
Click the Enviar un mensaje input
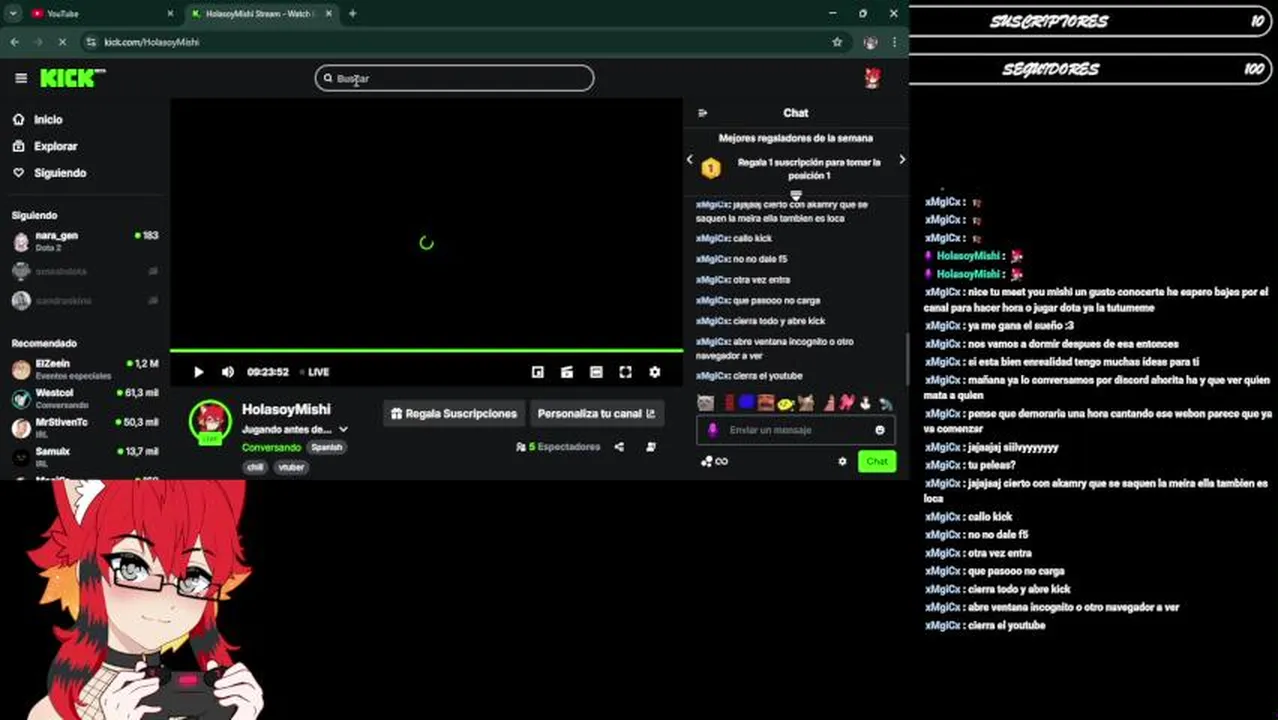coord(795,430)
